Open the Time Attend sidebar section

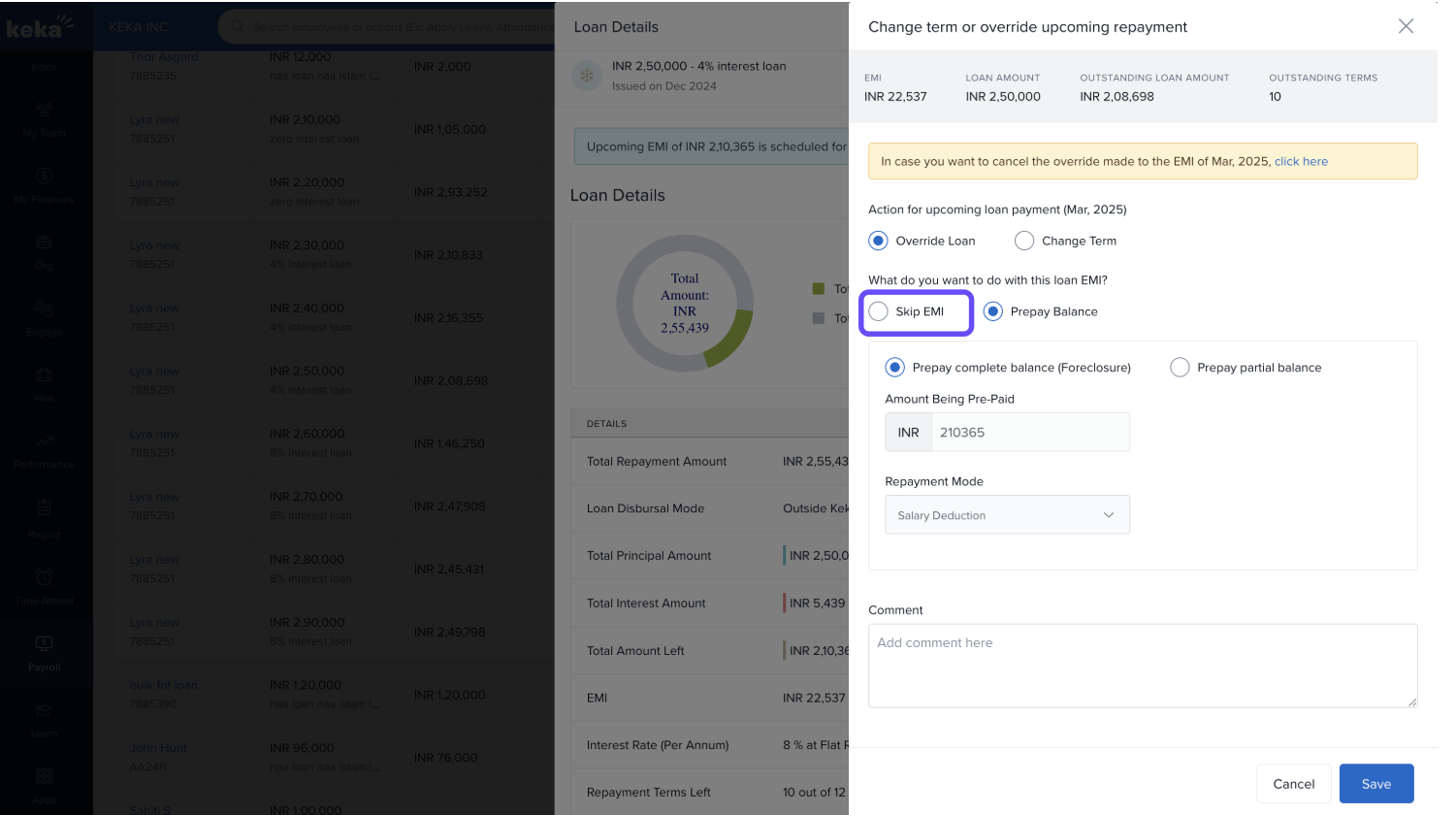coord(44,586)
